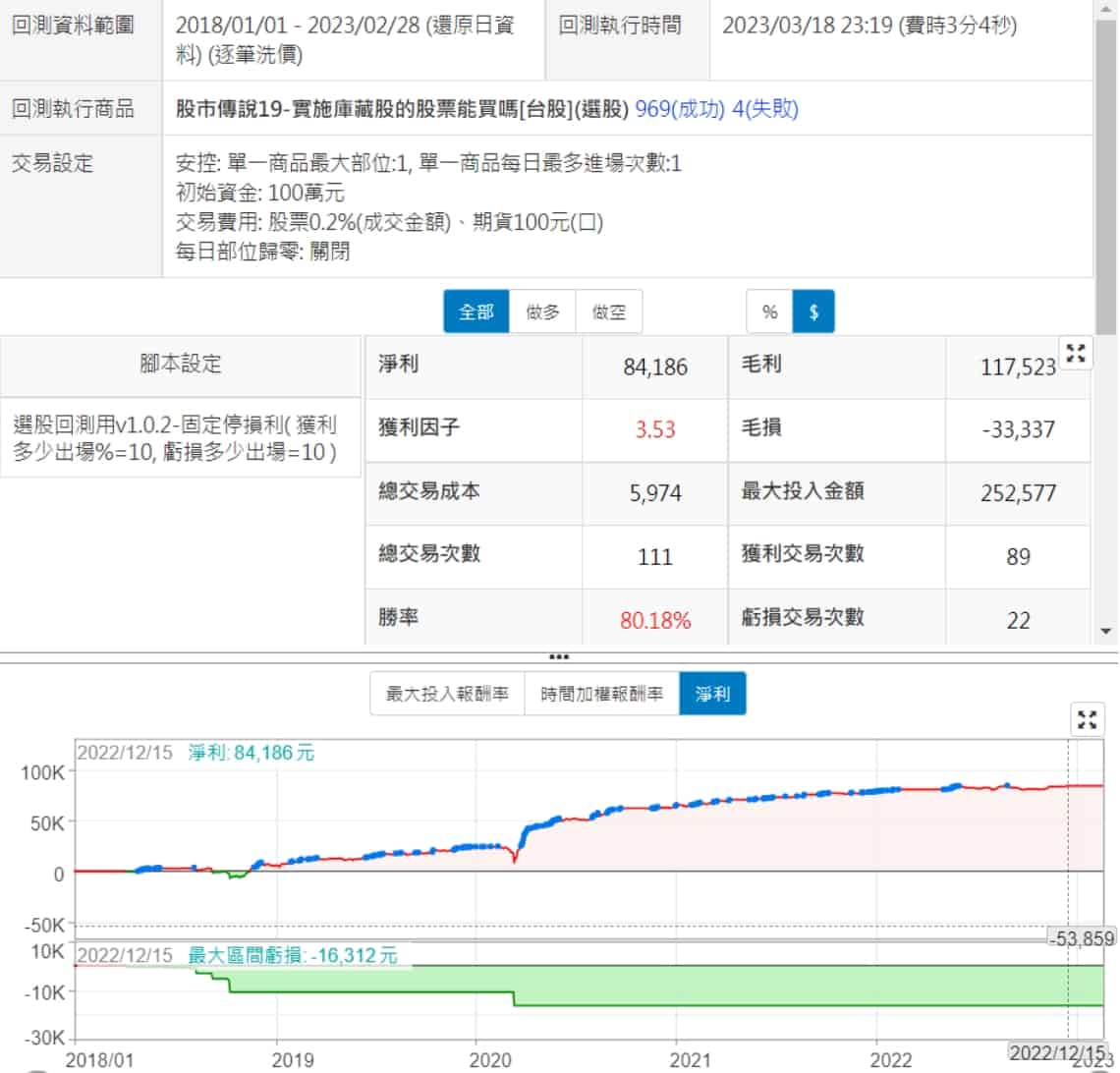Open the 最大投入報酬率 chart tab

447,694
